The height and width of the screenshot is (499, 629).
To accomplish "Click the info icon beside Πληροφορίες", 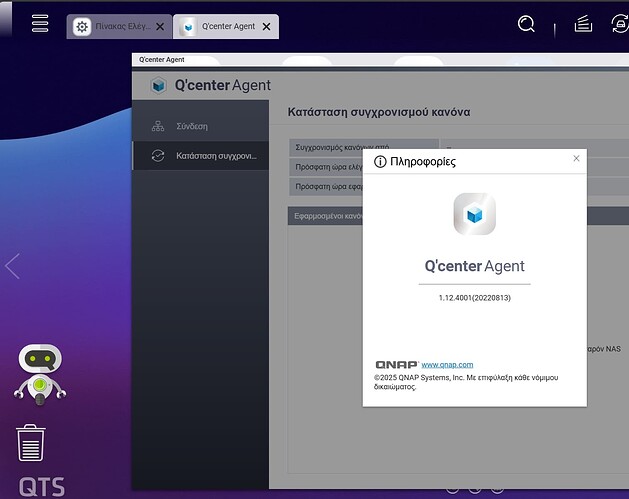I will 380,162.
